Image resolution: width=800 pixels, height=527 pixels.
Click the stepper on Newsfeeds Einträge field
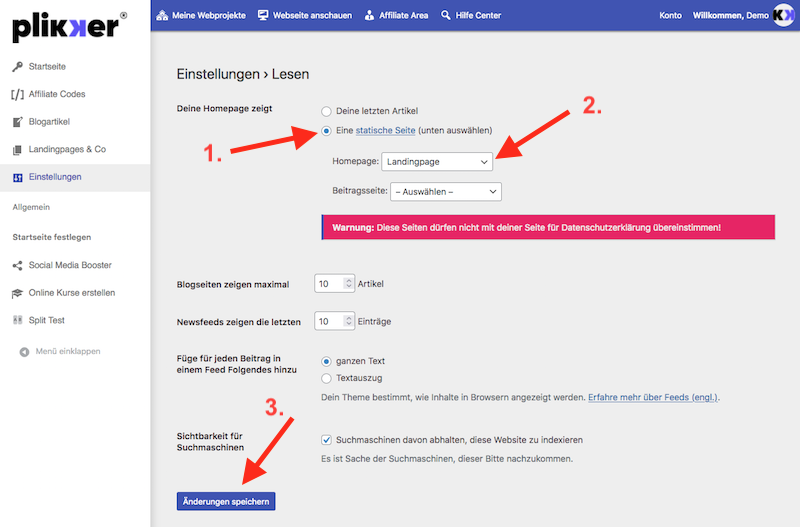(348, 321)
